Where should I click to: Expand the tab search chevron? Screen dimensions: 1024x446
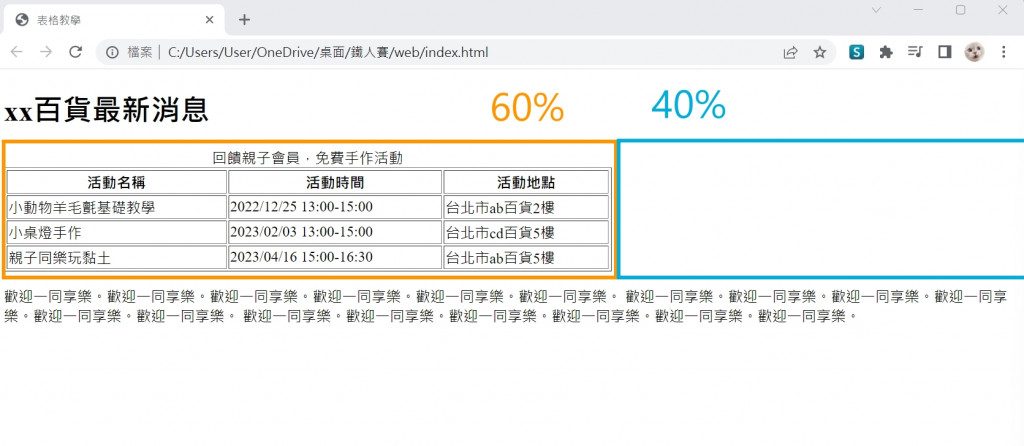tap(877, 9)
